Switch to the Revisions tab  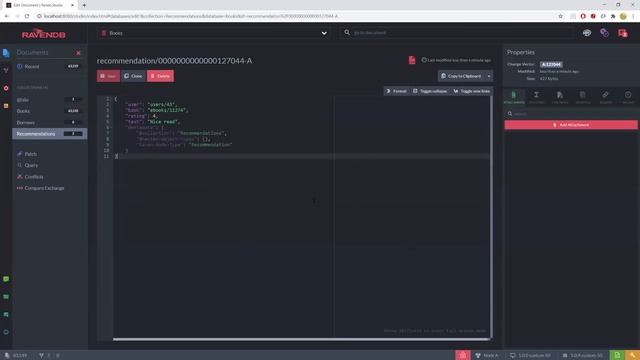click(x=582, y=97)
